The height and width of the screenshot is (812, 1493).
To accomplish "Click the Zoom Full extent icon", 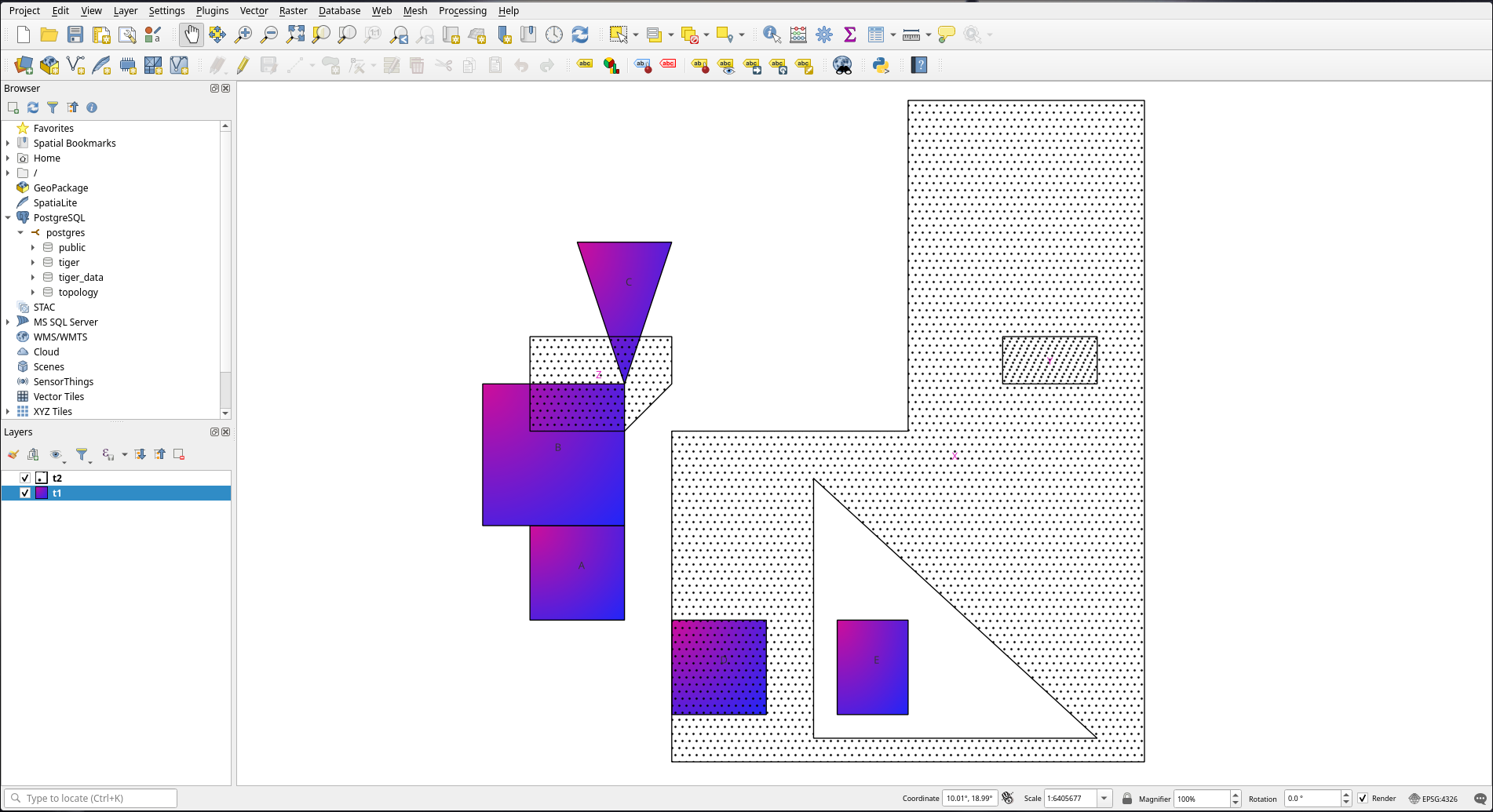I will tap(295, 35).
